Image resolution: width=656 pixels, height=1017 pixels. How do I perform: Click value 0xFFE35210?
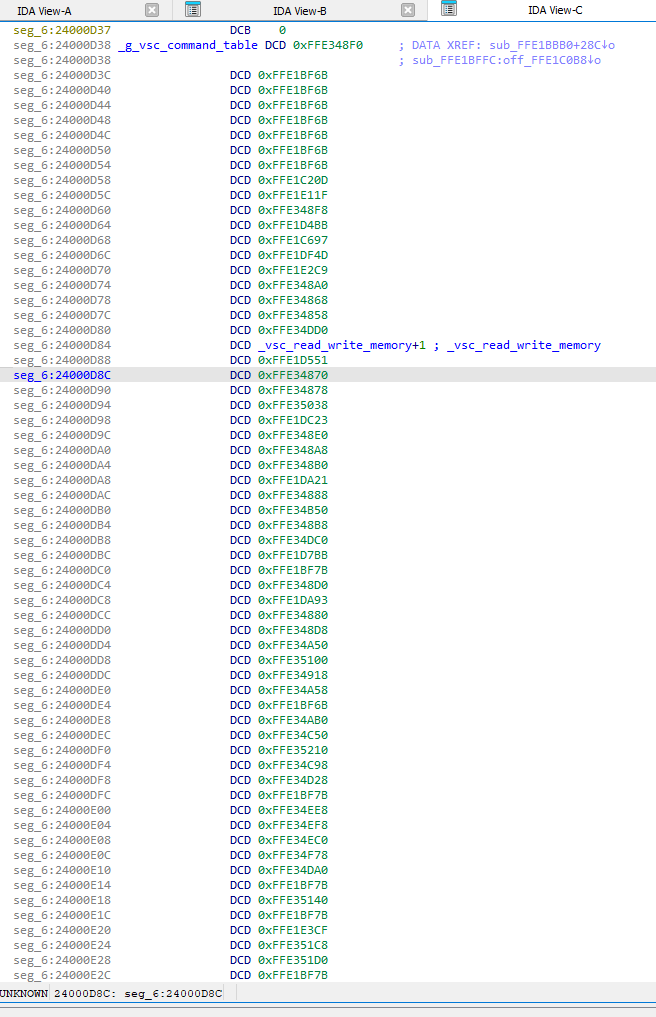pos(293,750)
